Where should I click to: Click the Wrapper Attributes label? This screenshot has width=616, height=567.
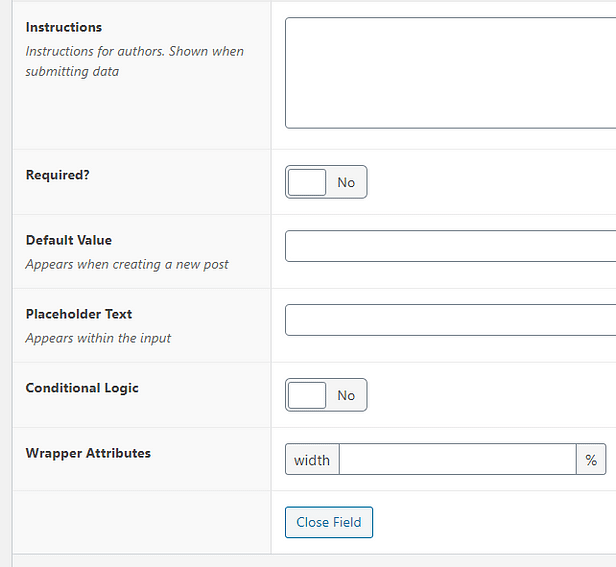pyautogui.click(x=88, y=453)
